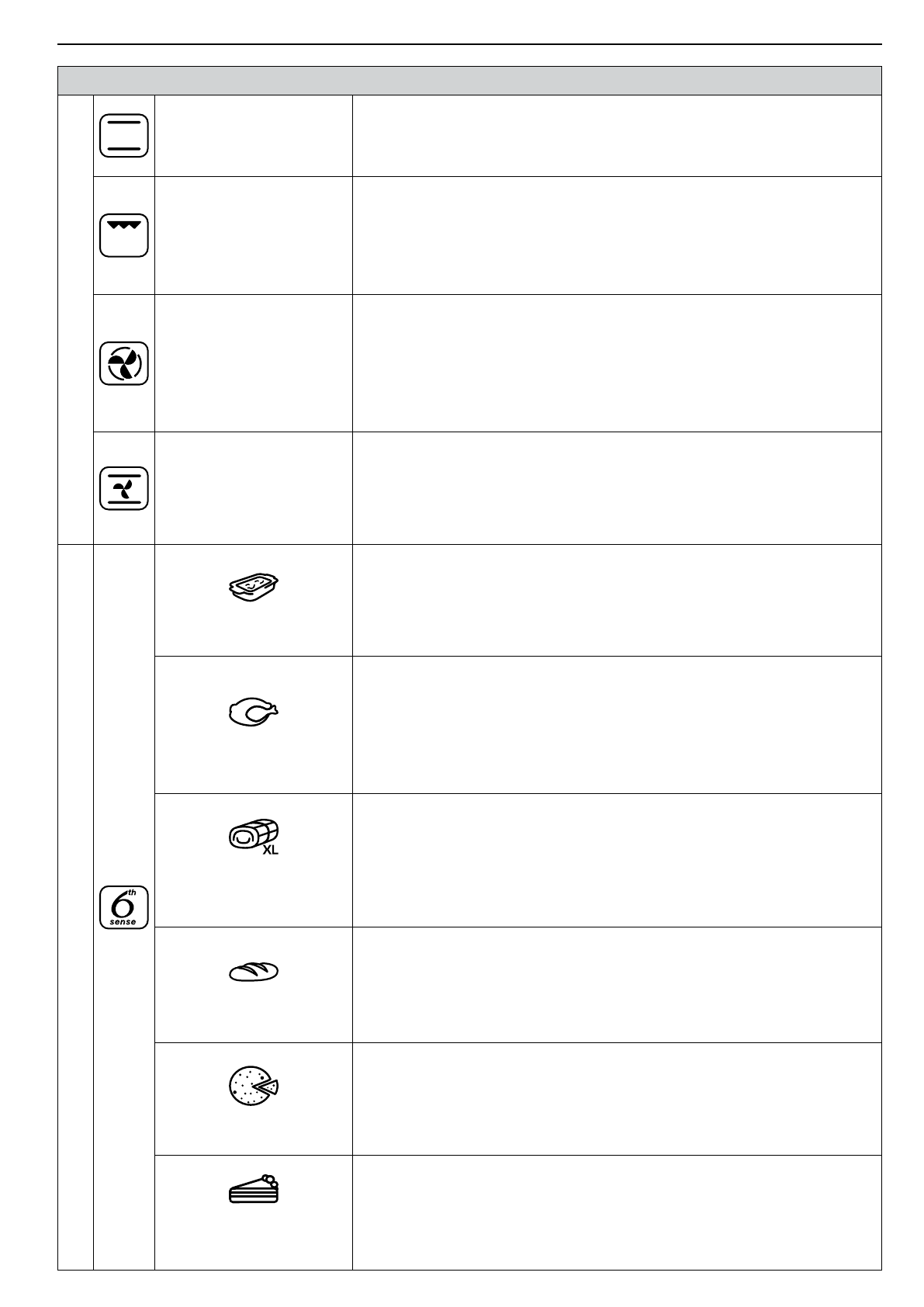Click the 6th sense function icon
The image size is (924, 1307).
123,908
